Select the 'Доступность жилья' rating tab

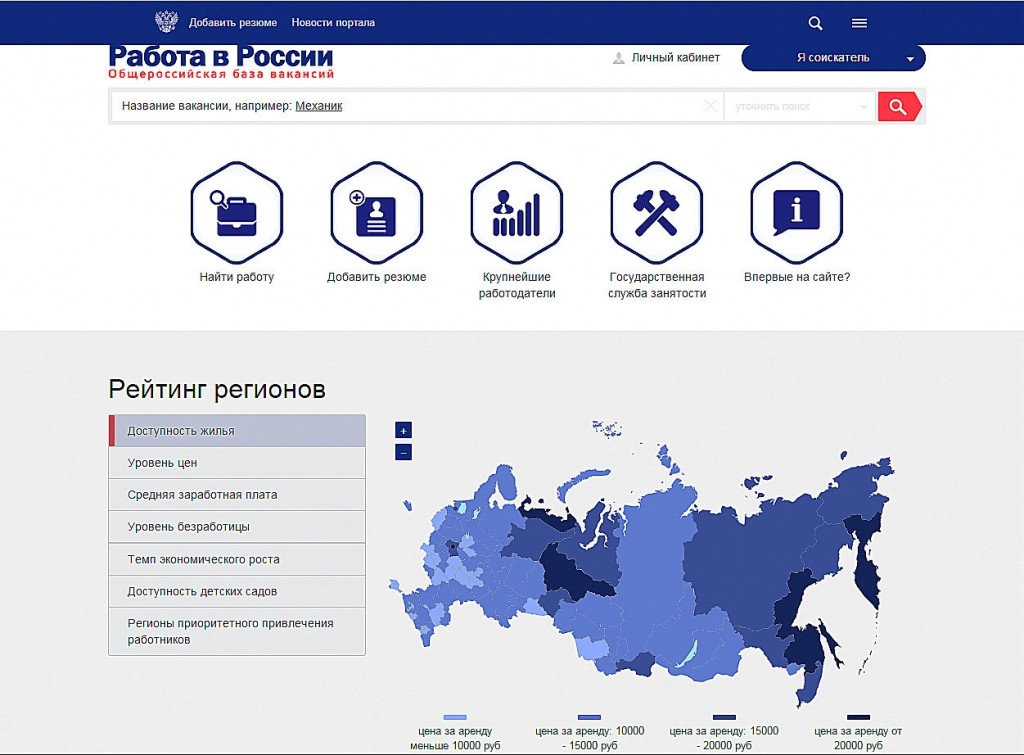tap(237, 430)
